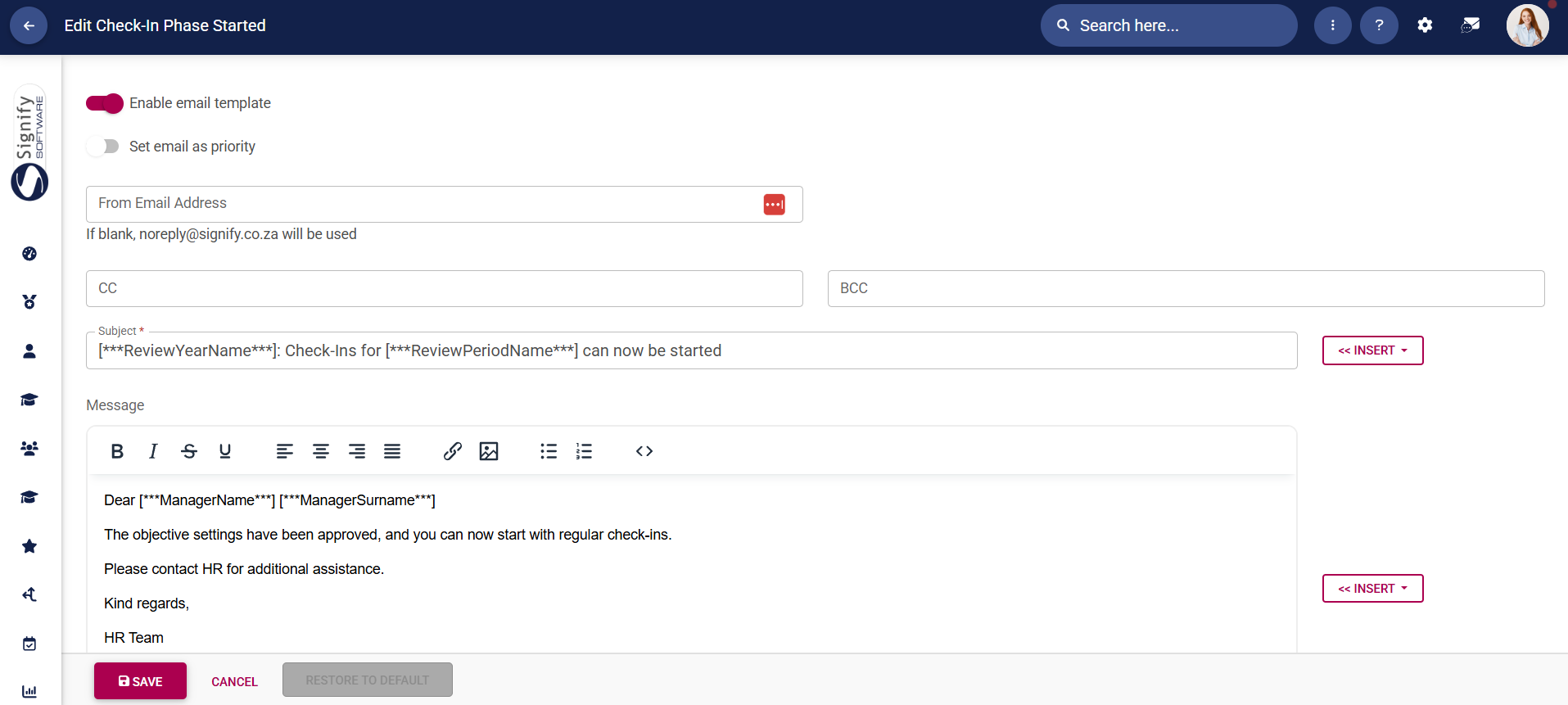This screenshot has width=1568, height=705.
Task: Click into the CC field
Action: tap(445, 288)
